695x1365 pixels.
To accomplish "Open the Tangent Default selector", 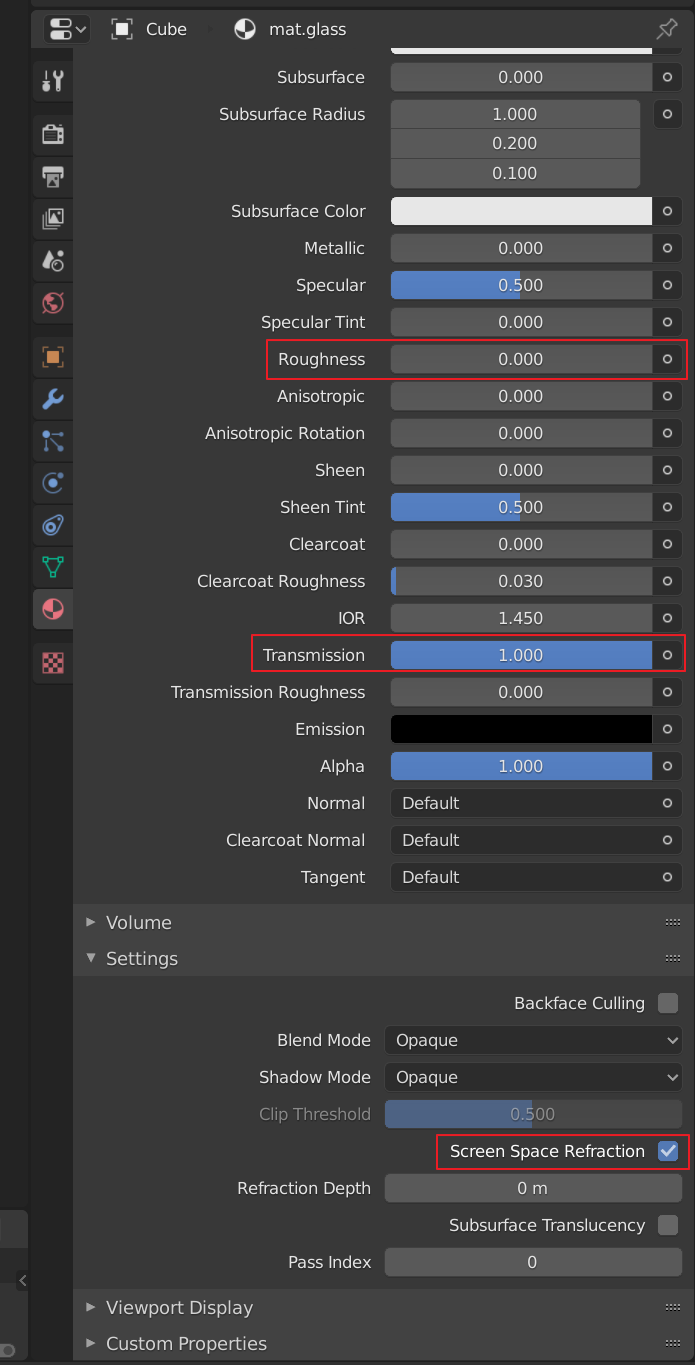I will (x=535, y=877).
